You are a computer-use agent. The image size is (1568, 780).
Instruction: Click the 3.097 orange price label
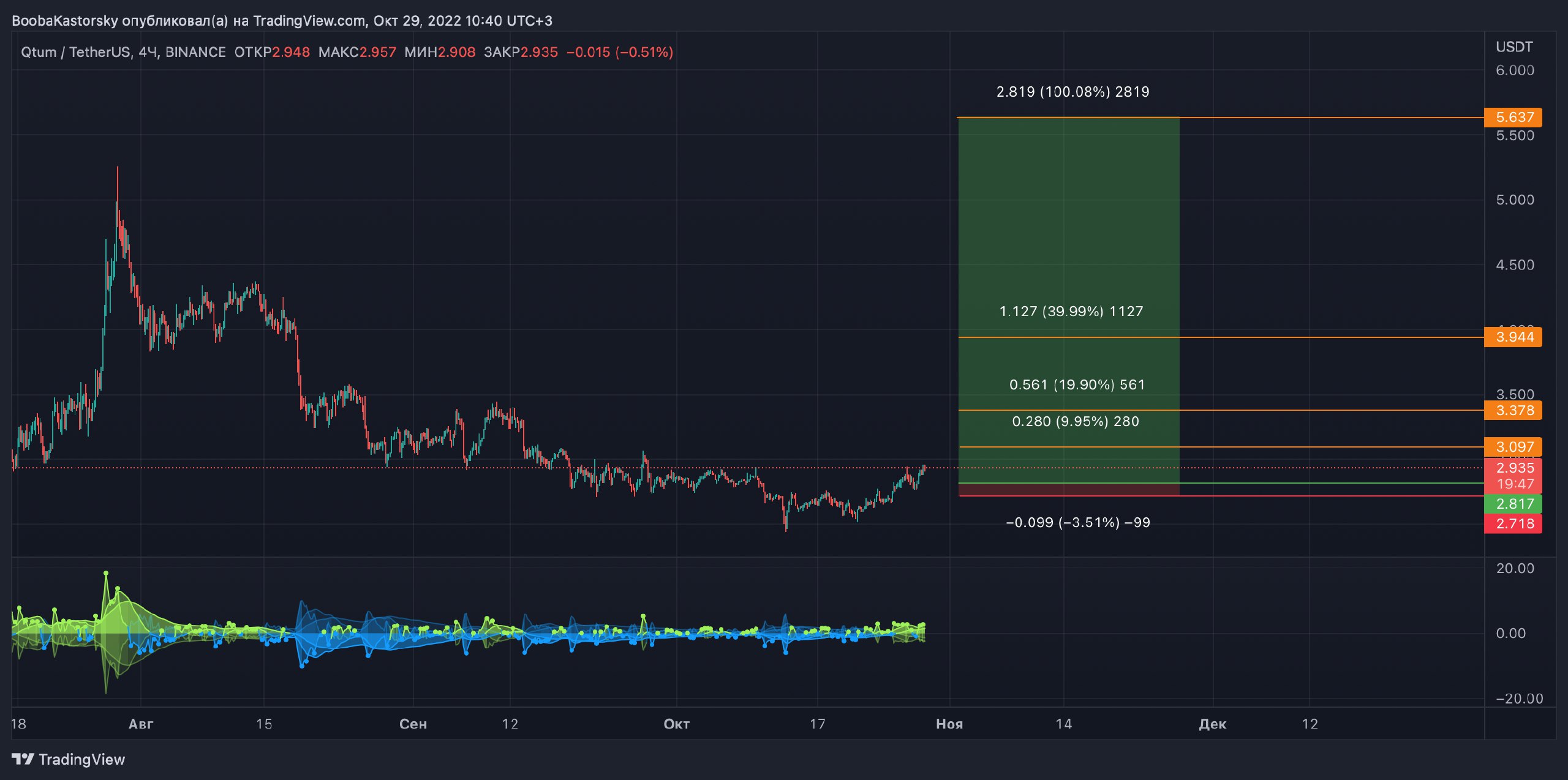(1513, 447)
